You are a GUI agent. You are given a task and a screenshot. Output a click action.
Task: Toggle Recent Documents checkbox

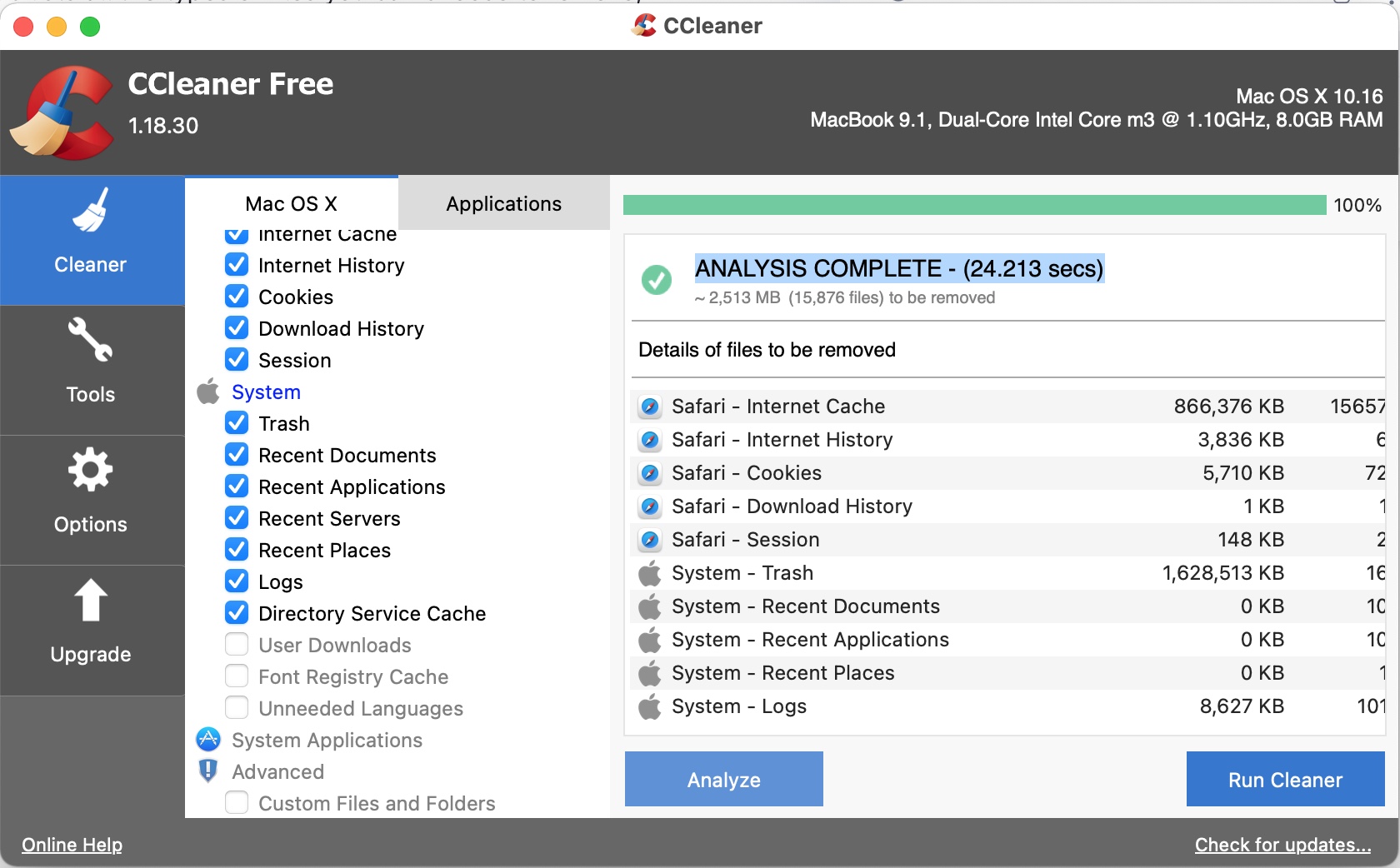[237, 455]
